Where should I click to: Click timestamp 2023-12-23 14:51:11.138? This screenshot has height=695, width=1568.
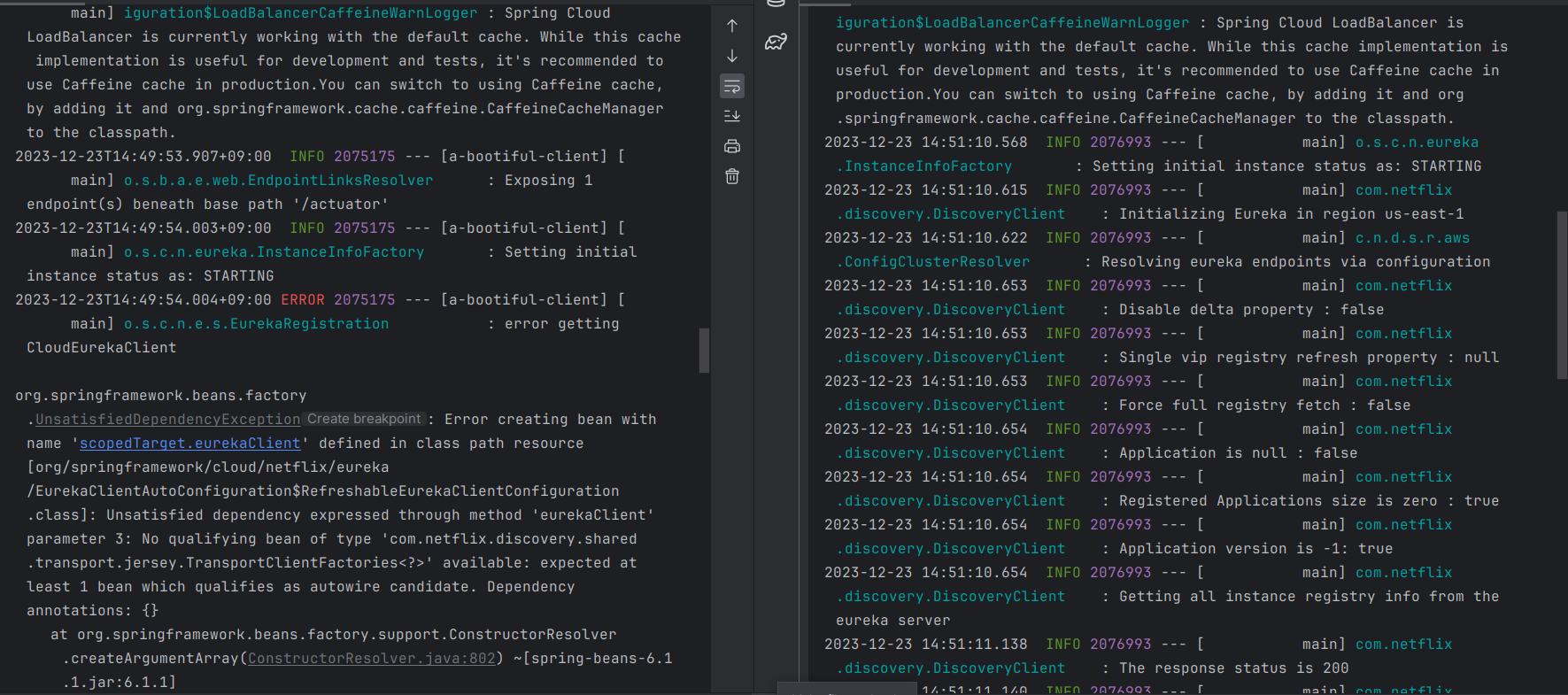pyautogui.click(x=926, y=645)
